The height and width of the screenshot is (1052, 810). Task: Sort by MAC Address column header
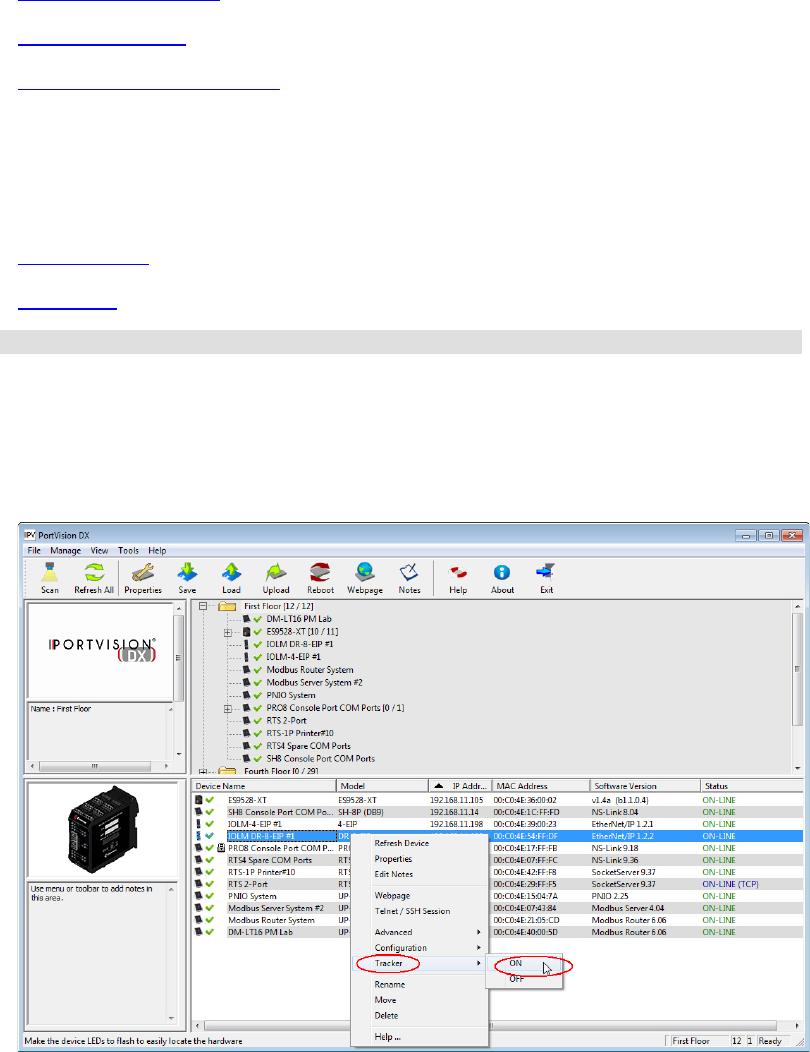coord(541,786)
